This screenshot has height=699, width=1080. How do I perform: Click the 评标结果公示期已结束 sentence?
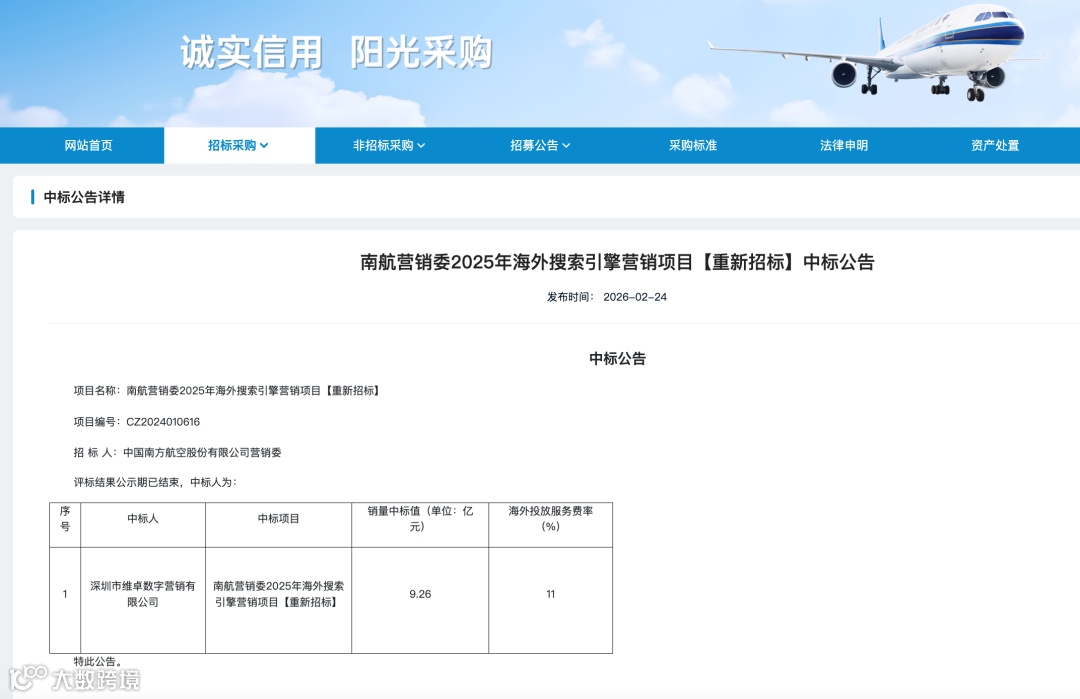tap(156, 483)
